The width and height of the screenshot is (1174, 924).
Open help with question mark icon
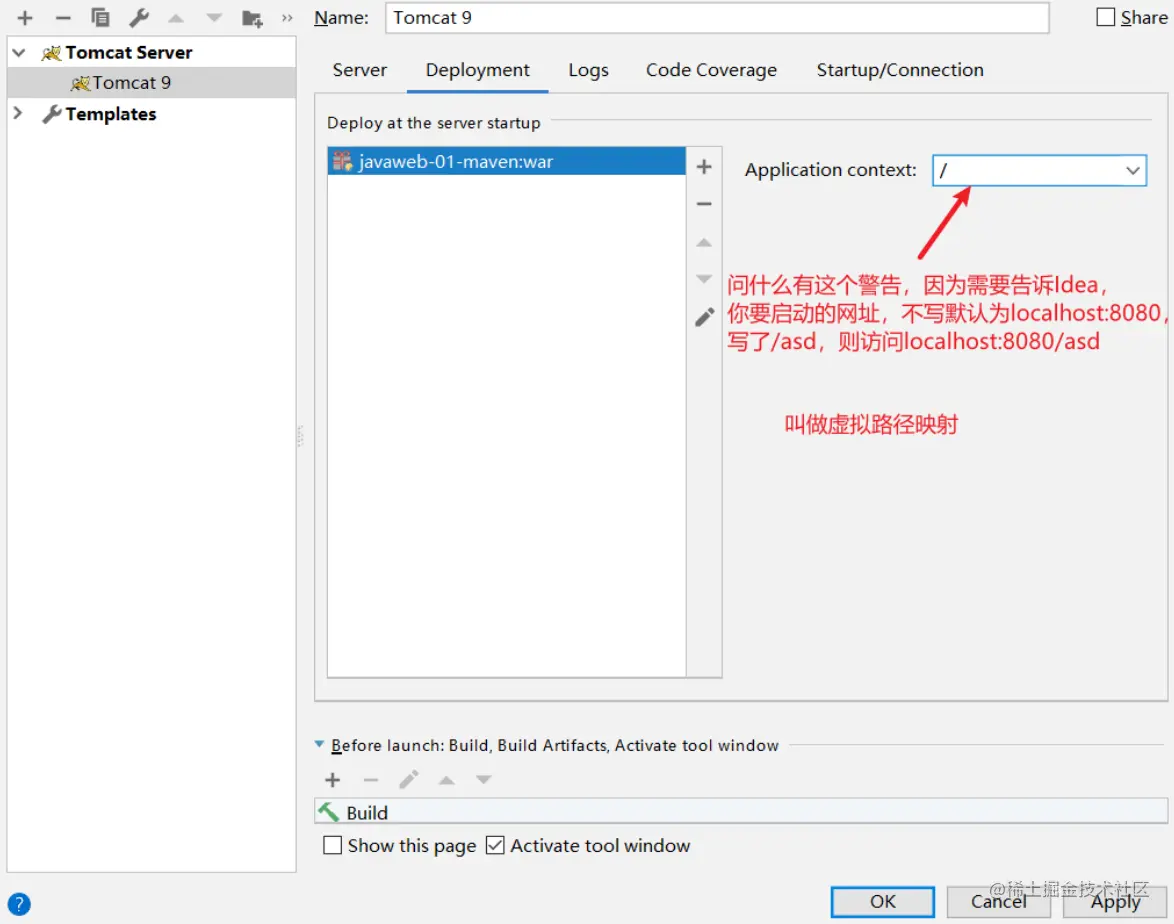pos(19,904)
